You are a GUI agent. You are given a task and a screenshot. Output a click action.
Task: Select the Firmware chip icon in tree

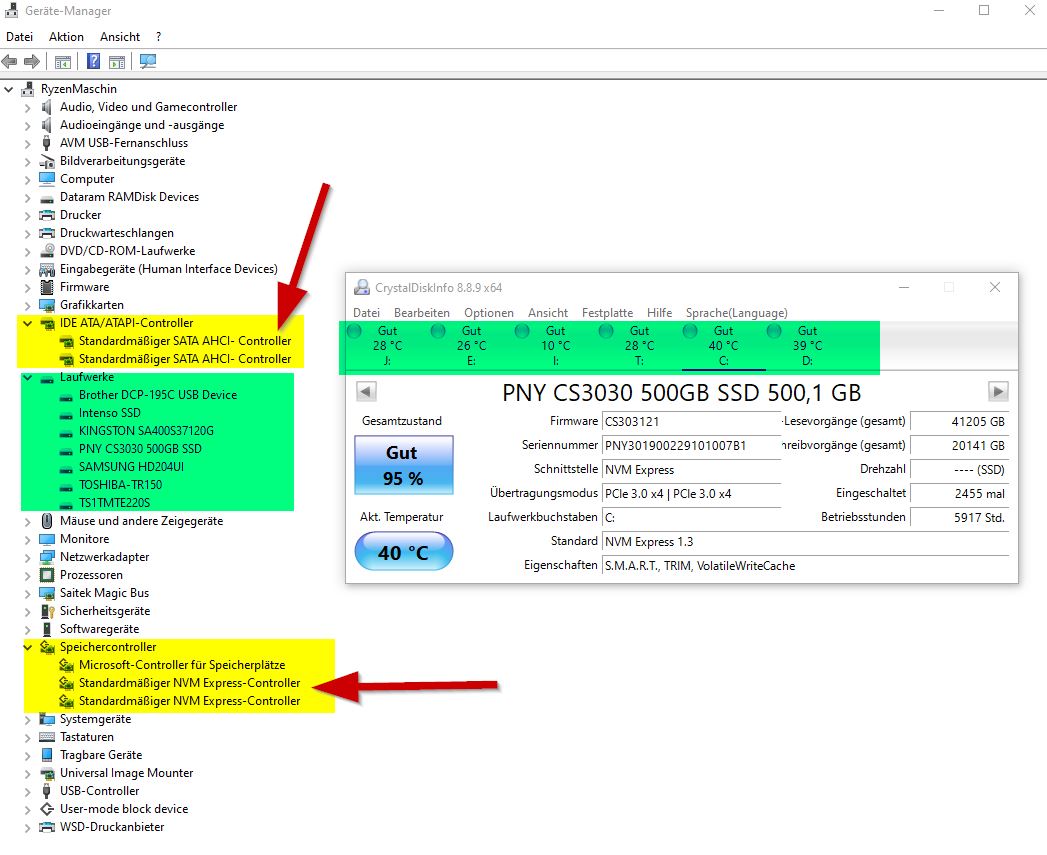coord(47,287)
